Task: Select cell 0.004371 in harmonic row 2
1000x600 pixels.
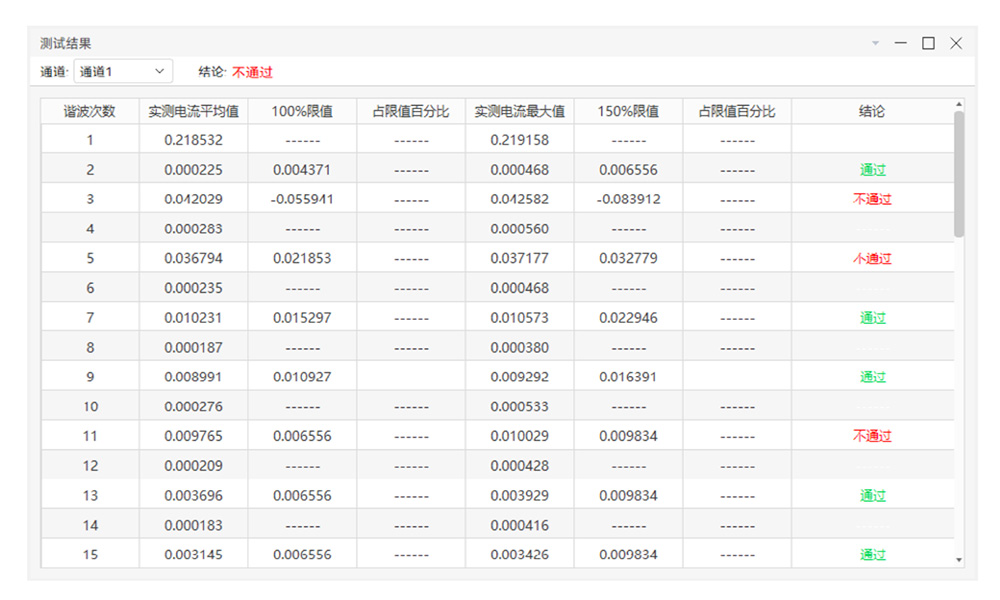Action: [x=302, y=170]
